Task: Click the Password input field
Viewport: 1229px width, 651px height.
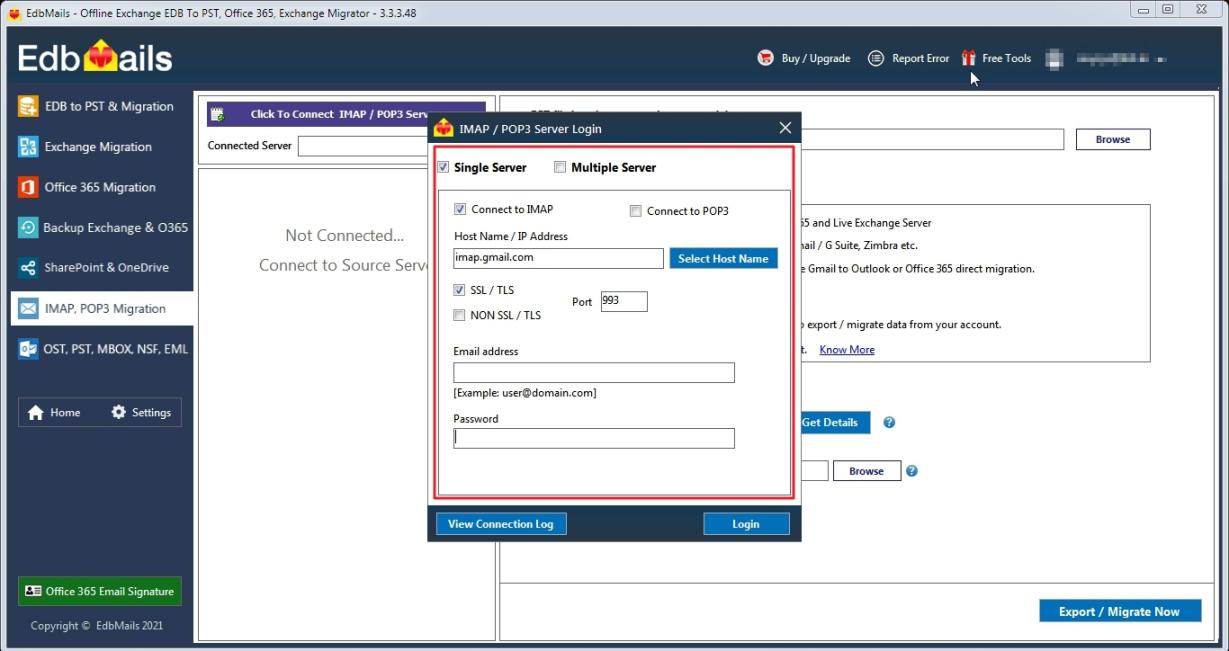Action: (594, 438)
